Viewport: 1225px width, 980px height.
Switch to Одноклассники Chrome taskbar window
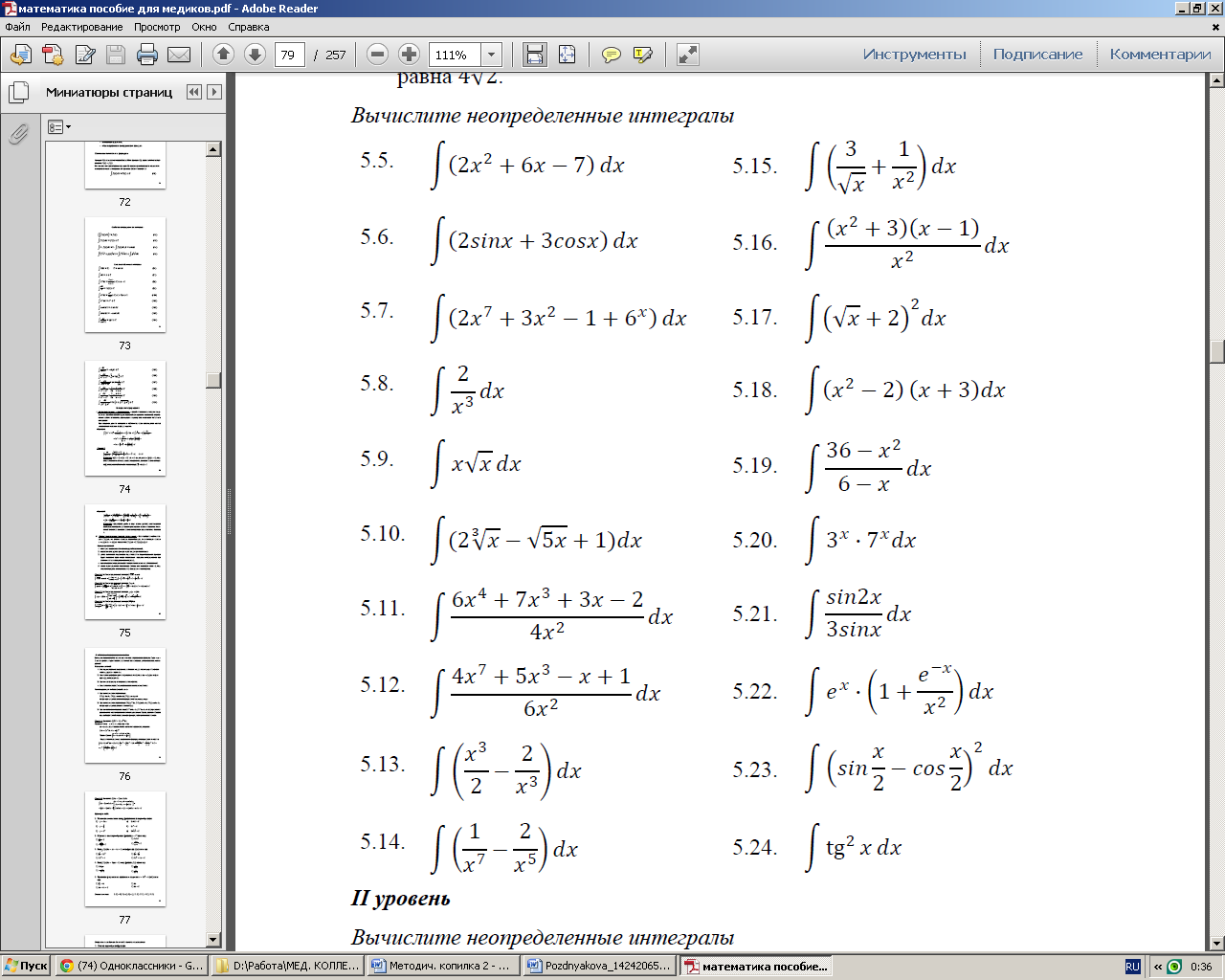131,967
